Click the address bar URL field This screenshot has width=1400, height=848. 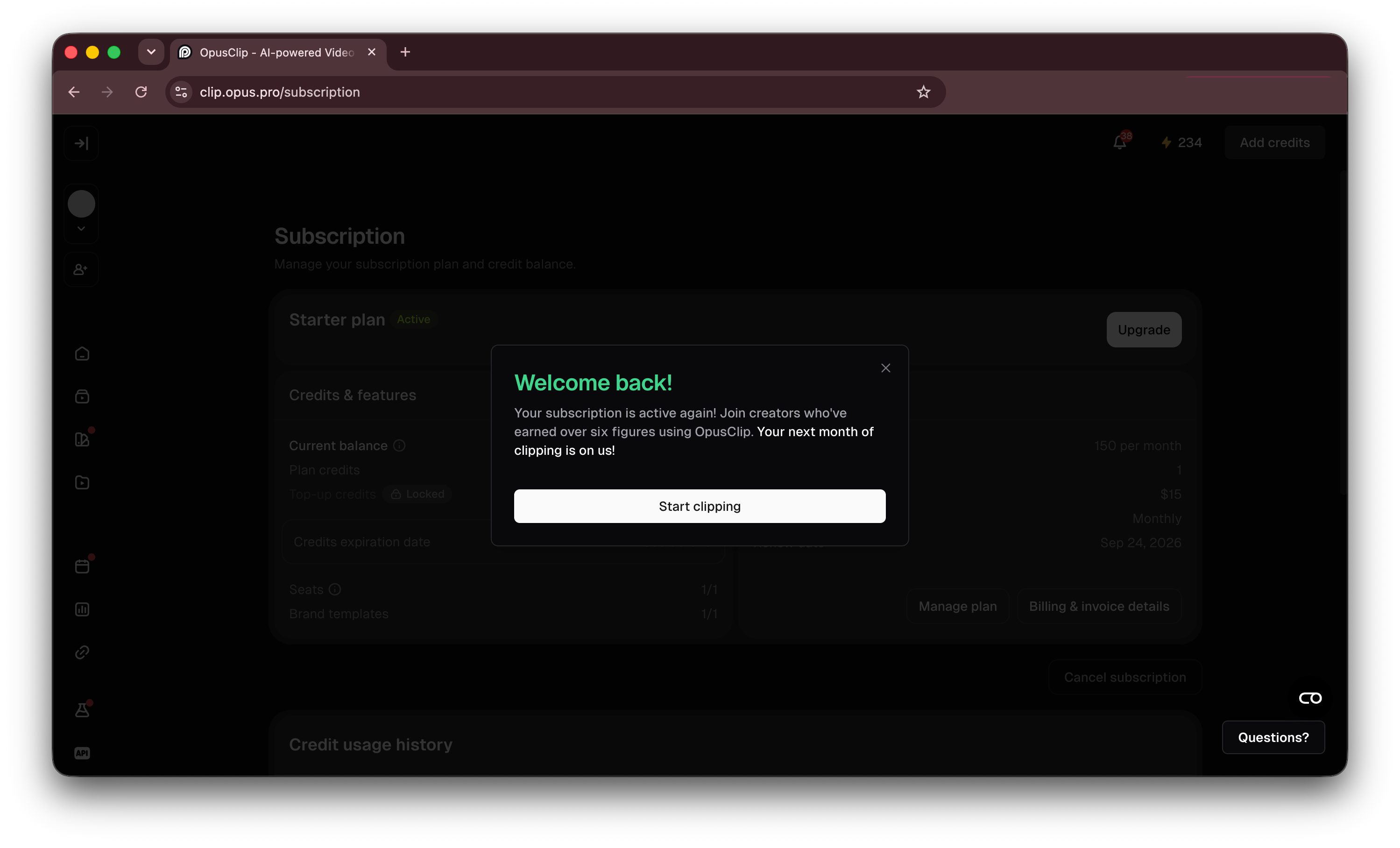[555, 92]
